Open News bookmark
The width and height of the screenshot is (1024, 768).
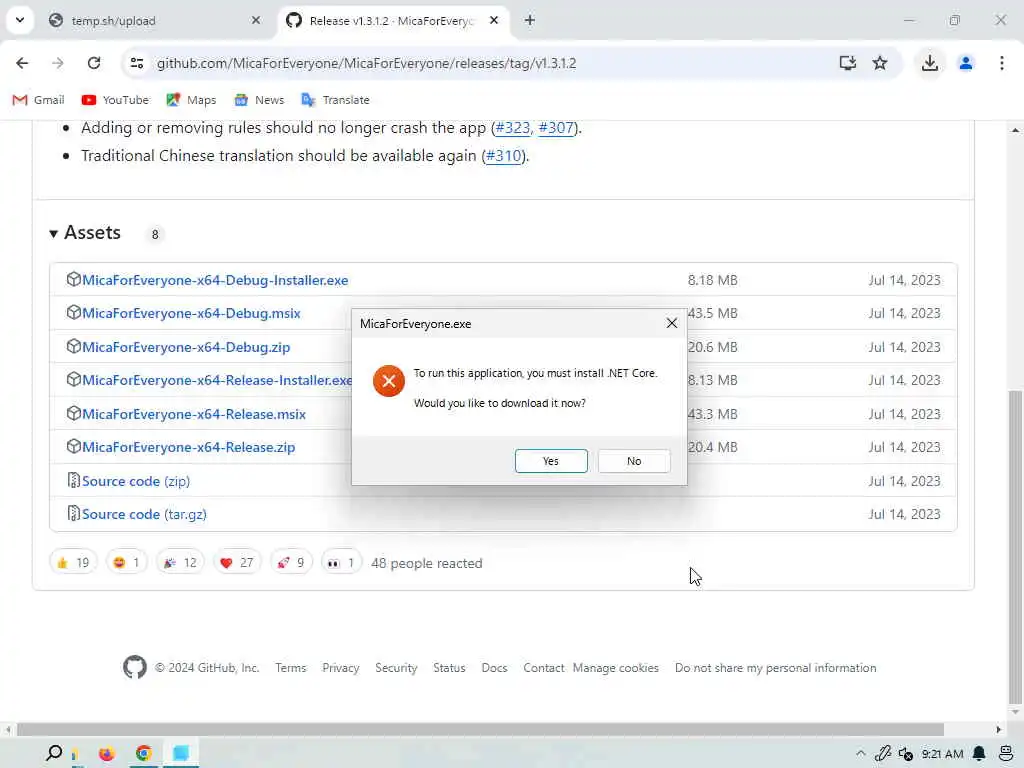[259, 100]
